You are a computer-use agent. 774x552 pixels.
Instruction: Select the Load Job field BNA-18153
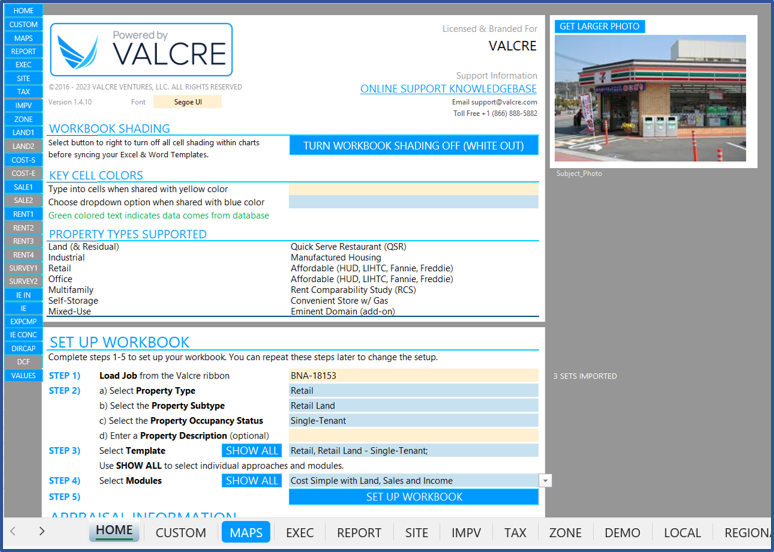(414, 376)
